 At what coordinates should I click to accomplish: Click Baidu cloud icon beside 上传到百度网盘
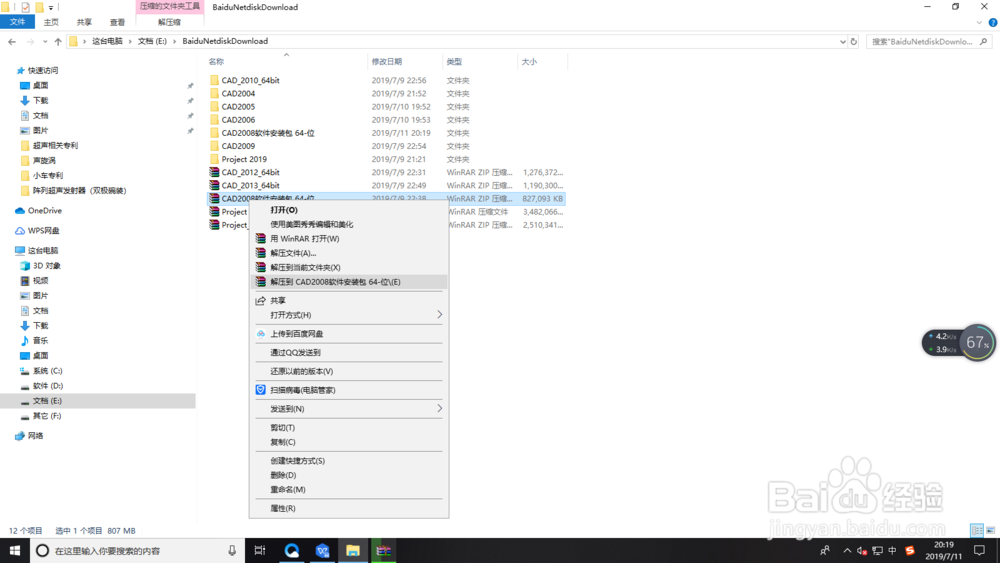coord(261,333)
